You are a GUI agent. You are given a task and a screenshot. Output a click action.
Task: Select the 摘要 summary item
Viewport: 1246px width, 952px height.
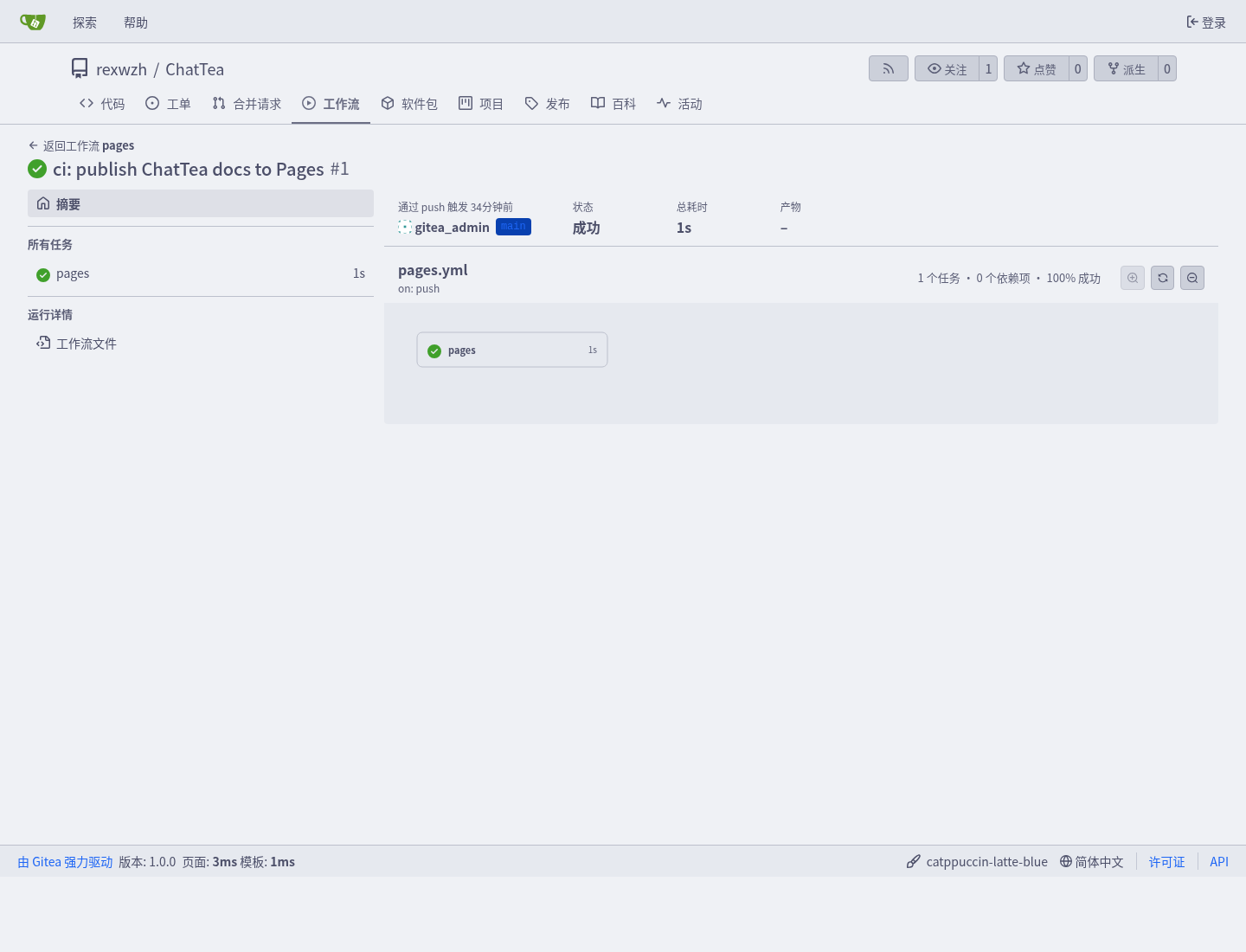pos(201,203)
